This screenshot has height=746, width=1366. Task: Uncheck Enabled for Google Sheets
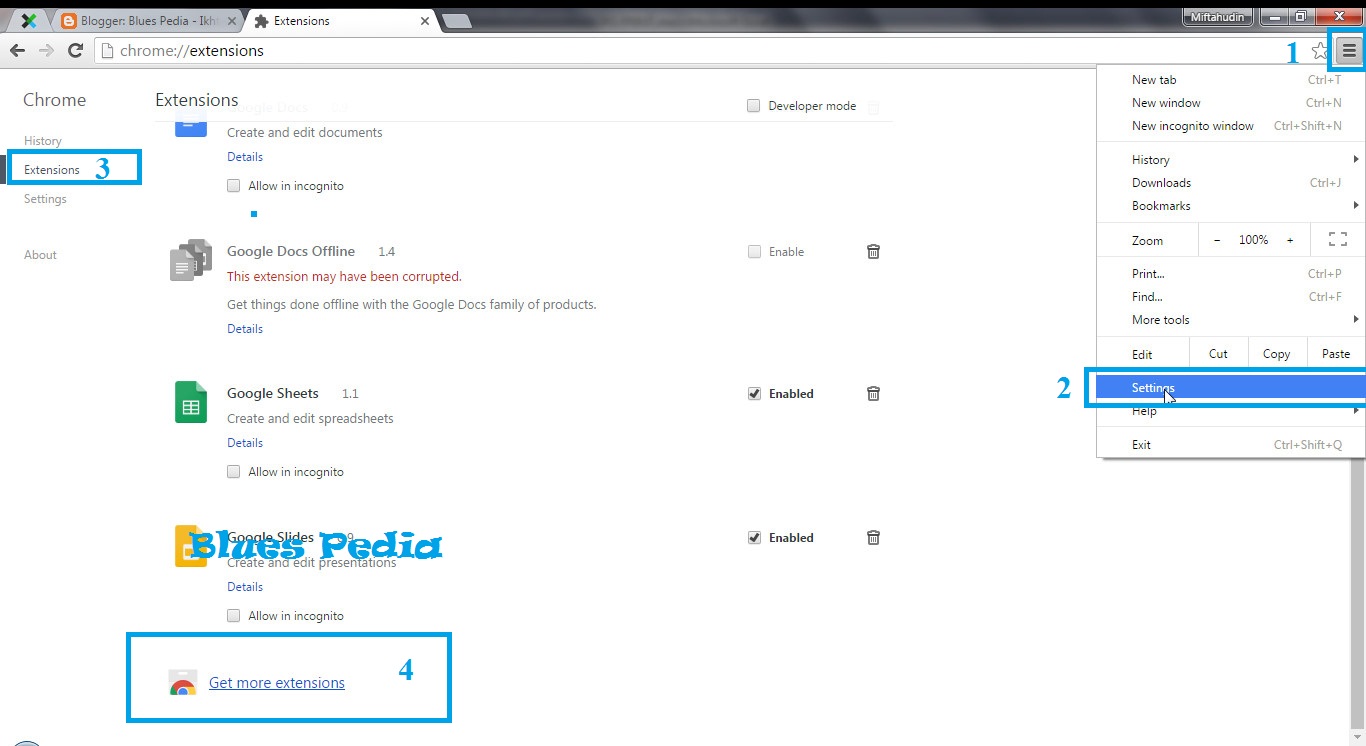click(754, 394)
